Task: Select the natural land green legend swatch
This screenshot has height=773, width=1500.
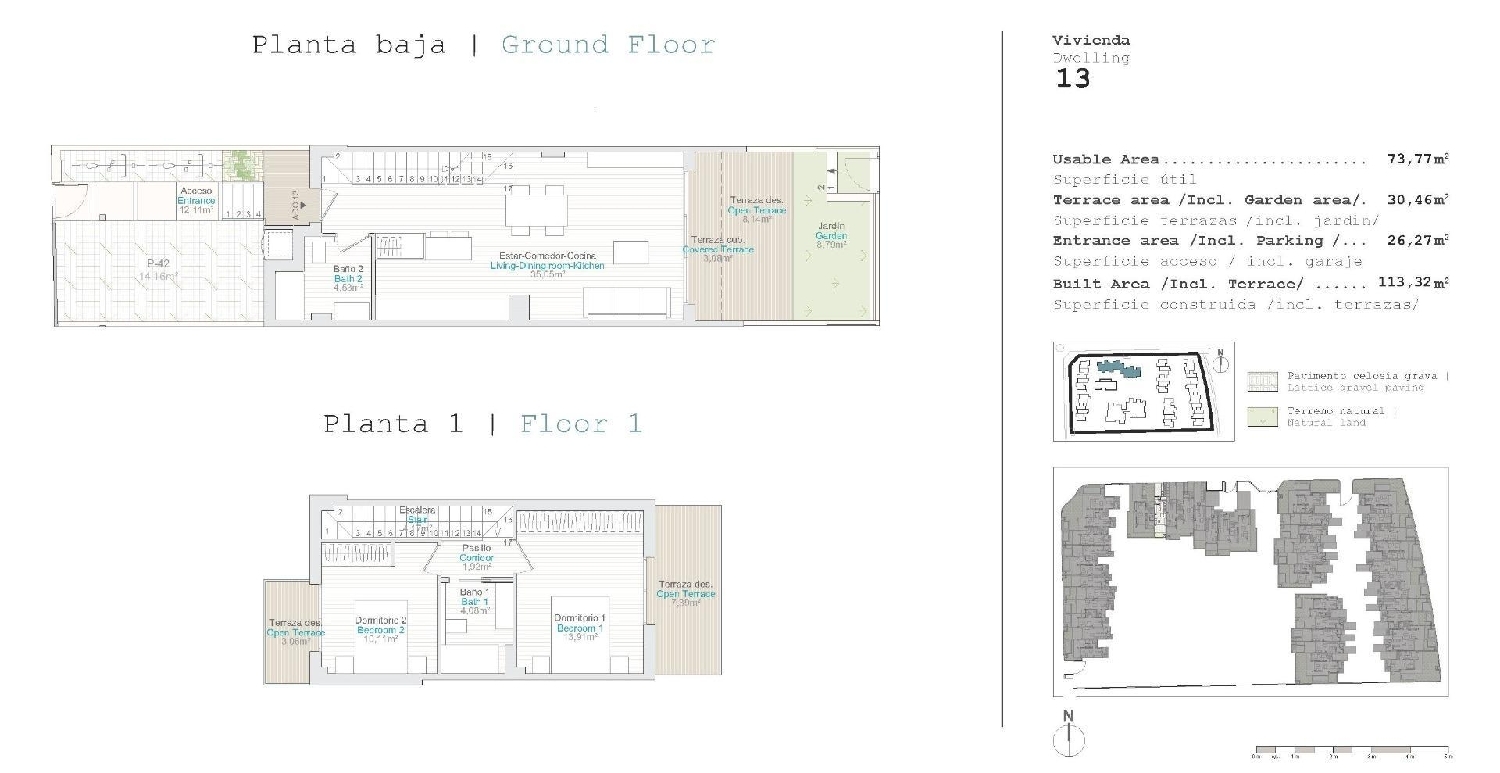Action: pos(1262,417)
